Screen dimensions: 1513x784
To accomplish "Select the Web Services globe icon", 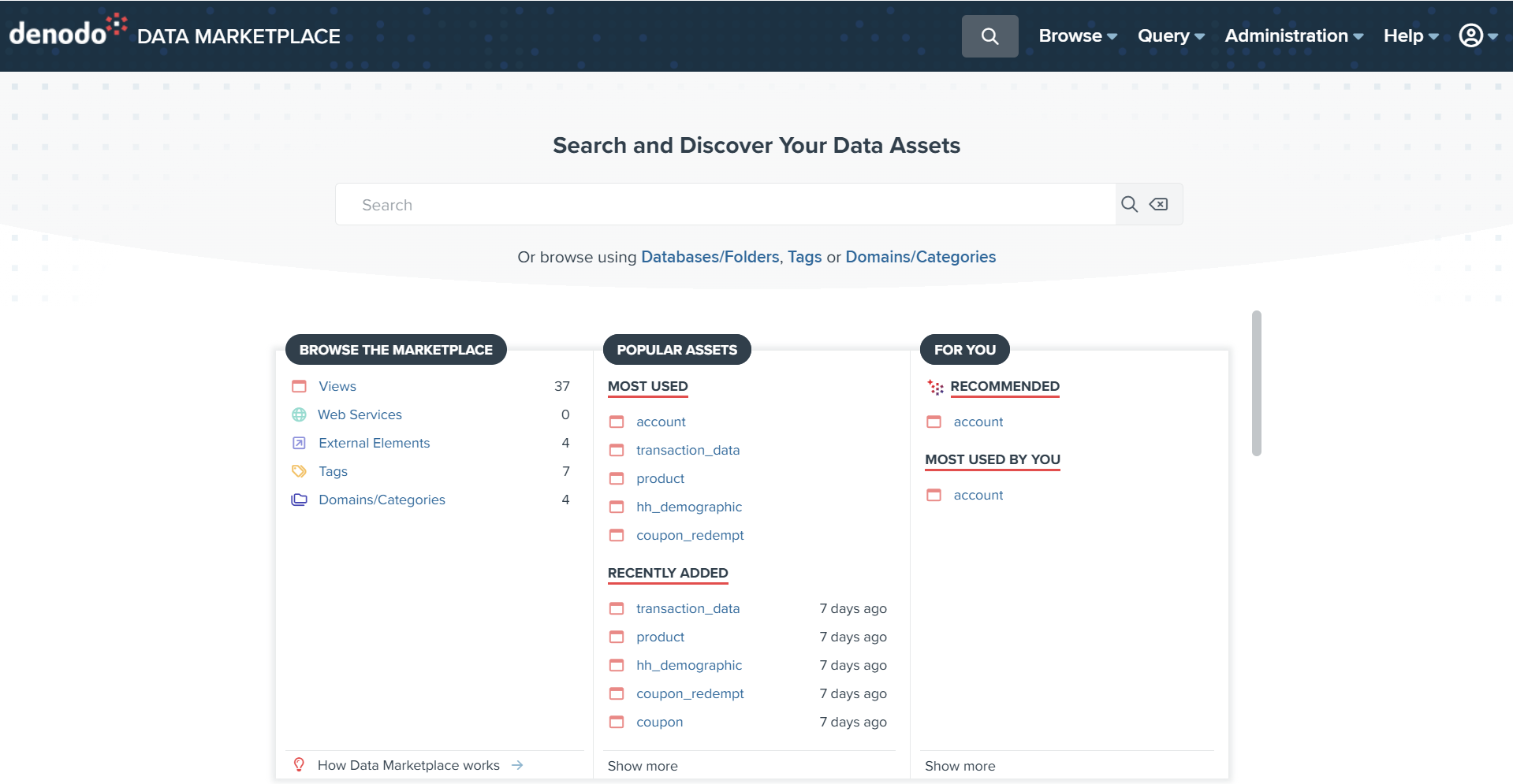I will [x=299, y=414].
